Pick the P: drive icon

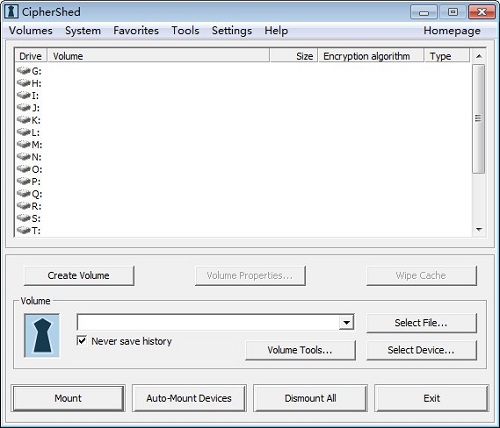24,181
